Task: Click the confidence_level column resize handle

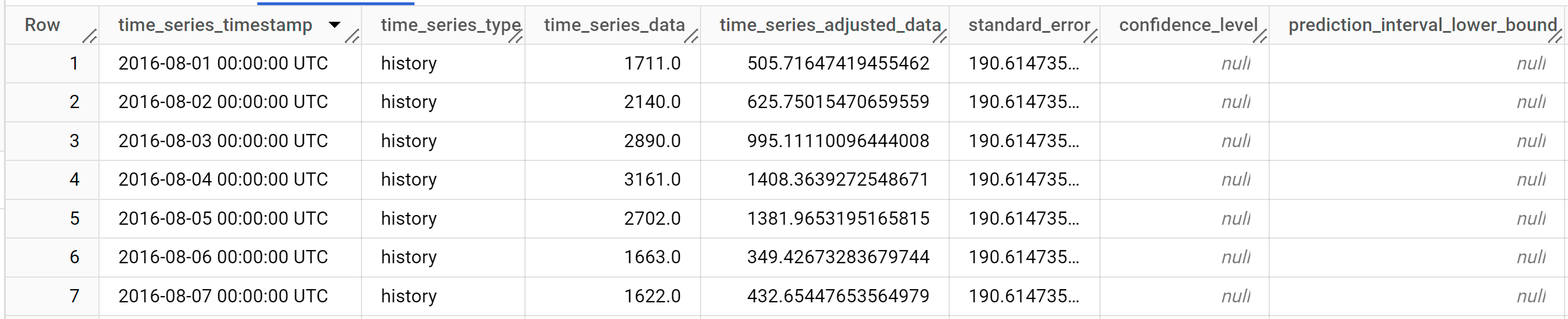Action: pyautogui.click(x=1260, y=36)
